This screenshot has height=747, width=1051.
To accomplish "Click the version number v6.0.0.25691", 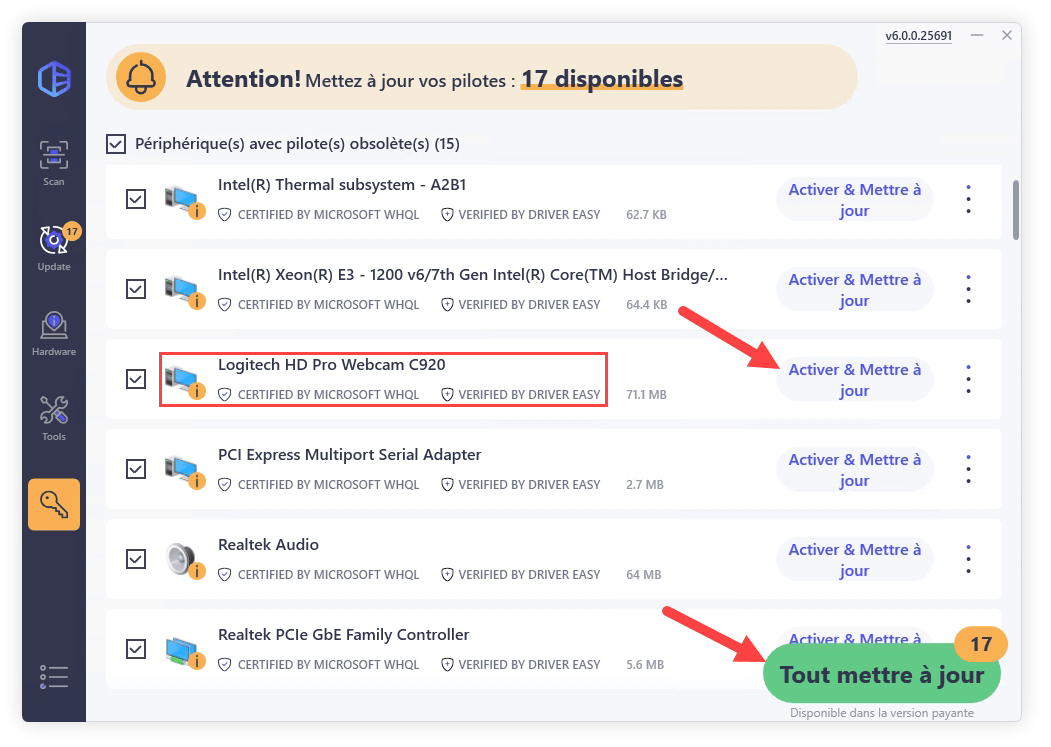I will (918, 36).
